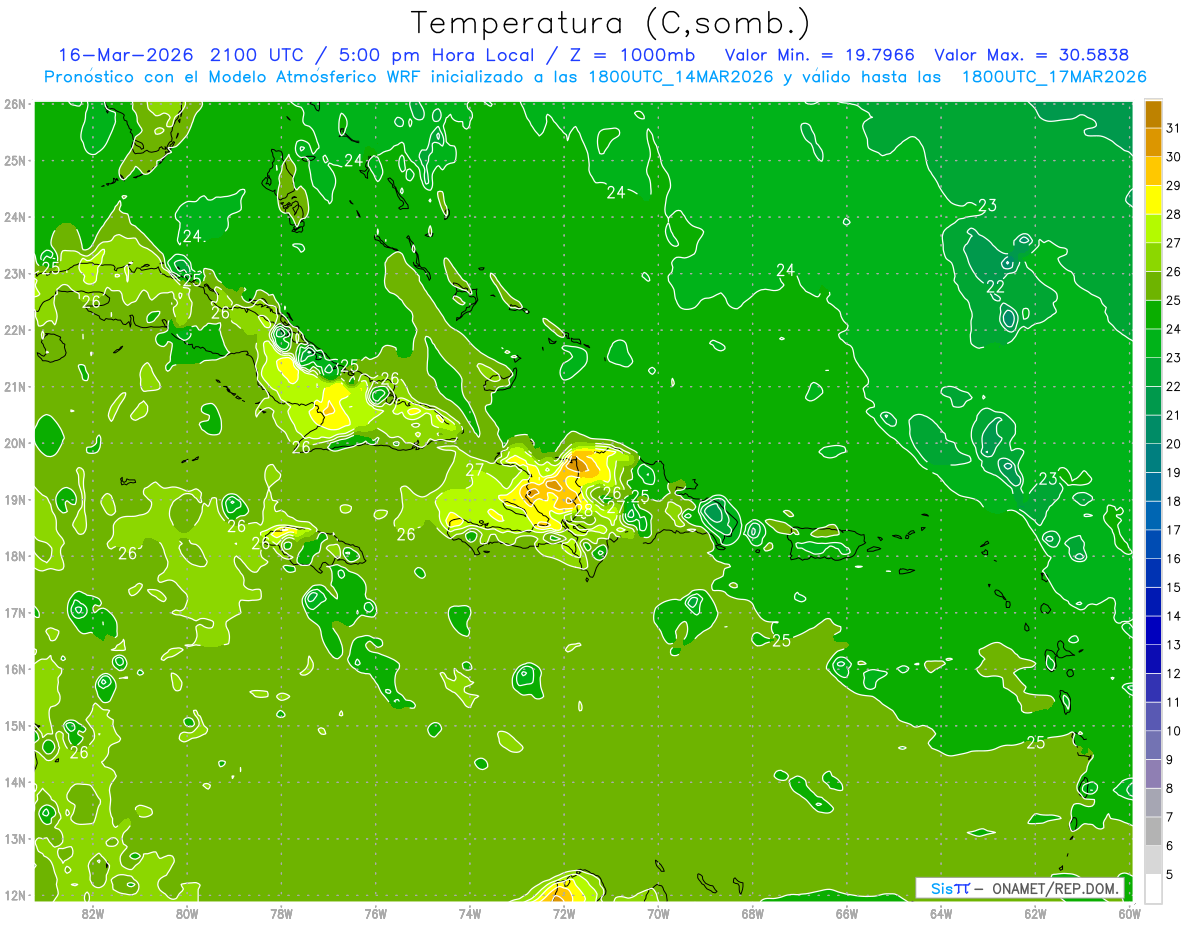Click the longitude axis label "66W"
This screenshot has height=927, width=1200.
point(847,913)
